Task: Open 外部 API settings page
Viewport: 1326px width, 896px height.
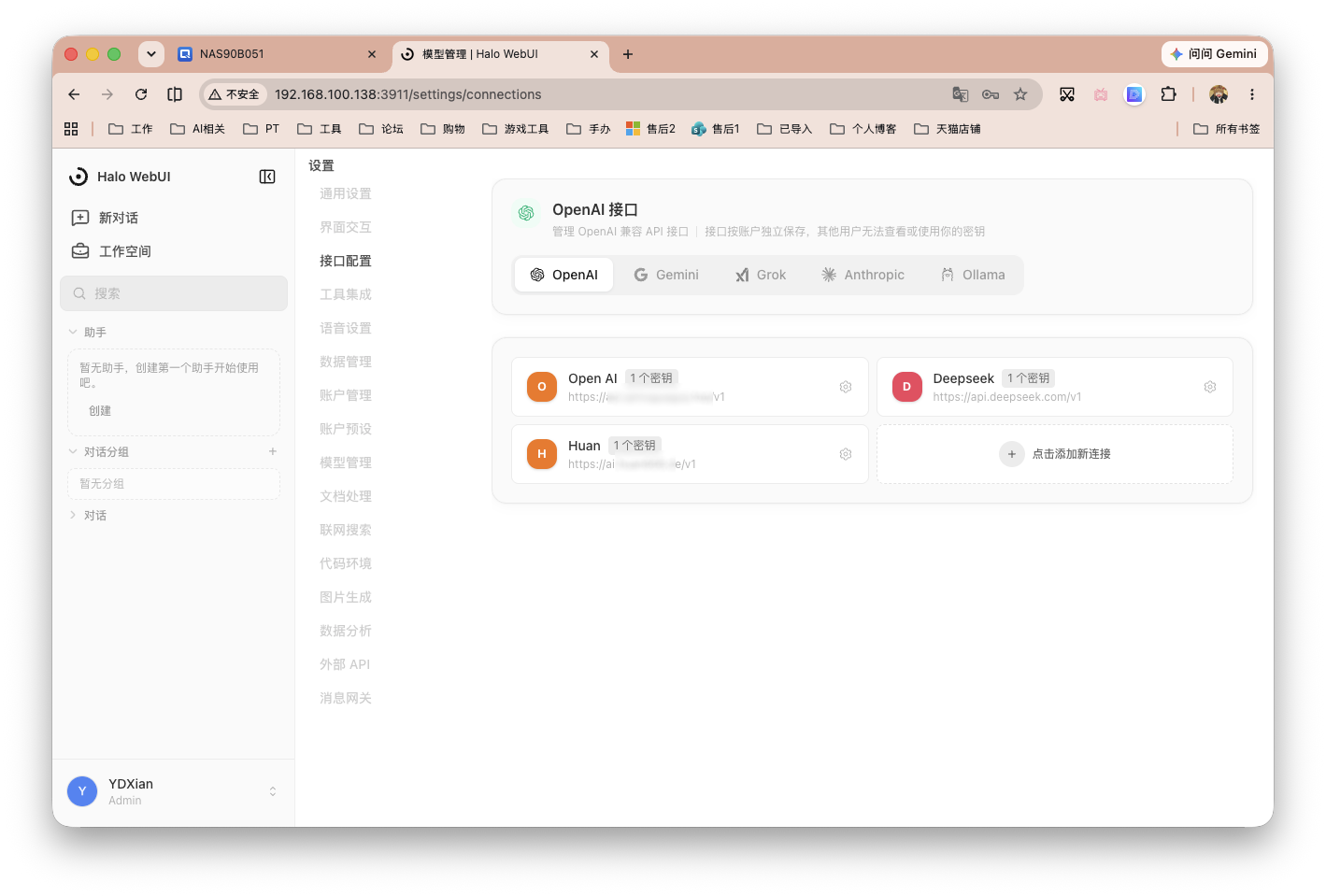Action: tap(345, 664)
